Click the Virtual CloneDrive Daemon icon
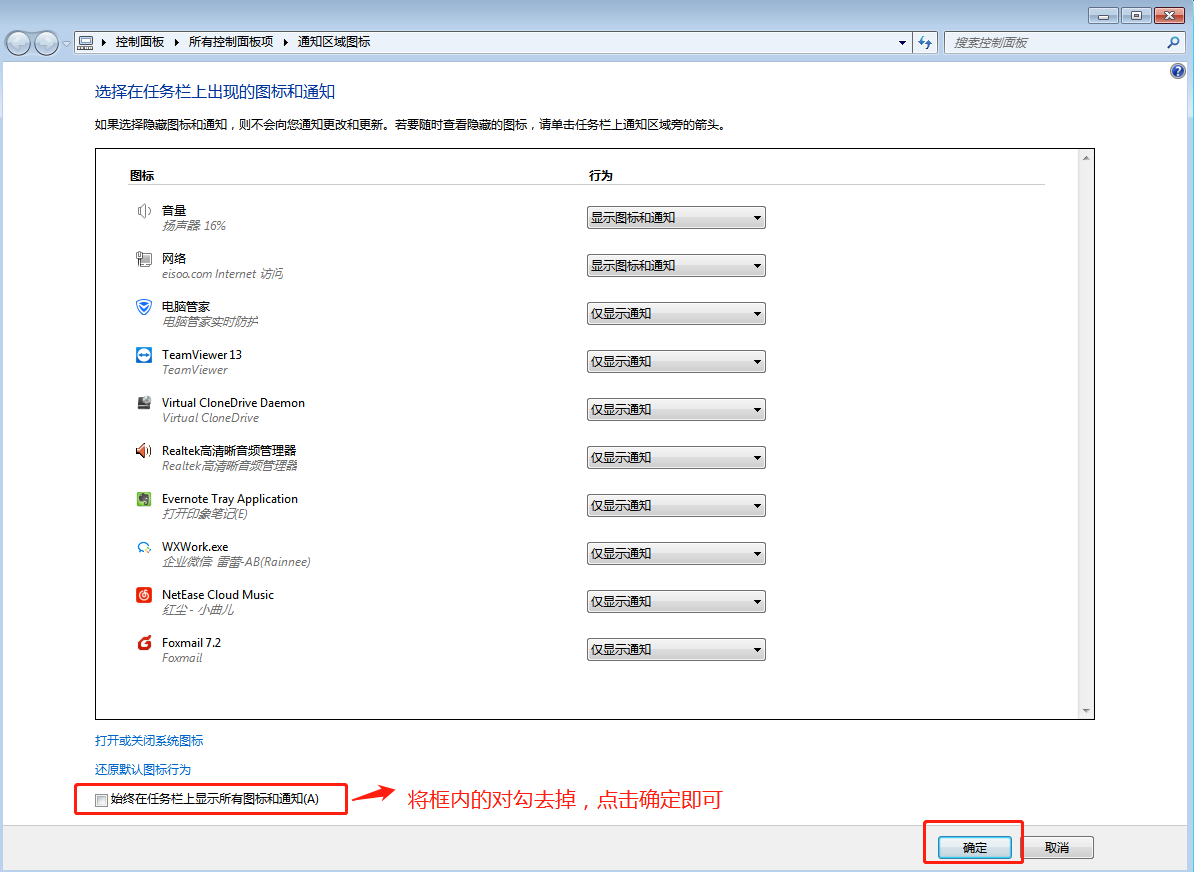This screenshot has height=872, width=1194. click(144, 403)
